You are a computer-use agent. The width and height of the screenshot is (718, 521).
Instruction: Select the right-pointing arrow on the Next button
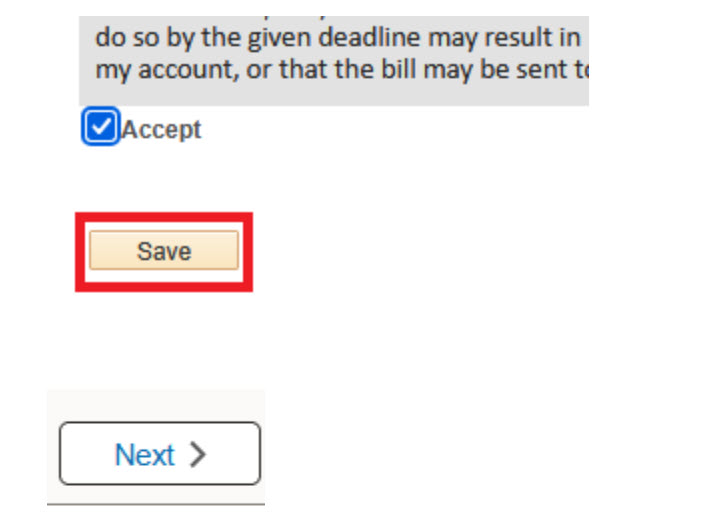tap(198, 455)
